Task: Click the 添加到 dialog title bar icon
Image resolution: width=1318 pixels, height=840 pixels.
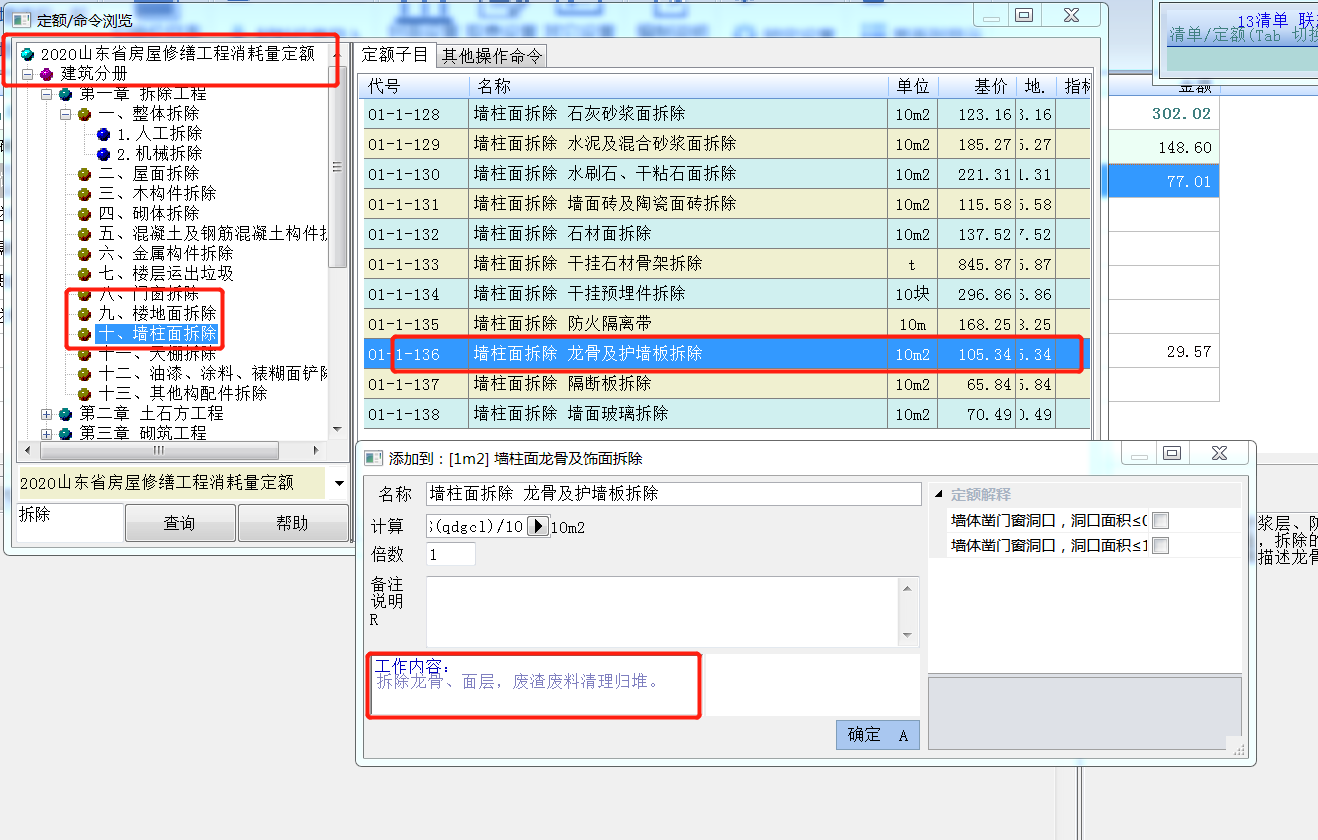Action: pyautogui.click(x=374, y=458)
